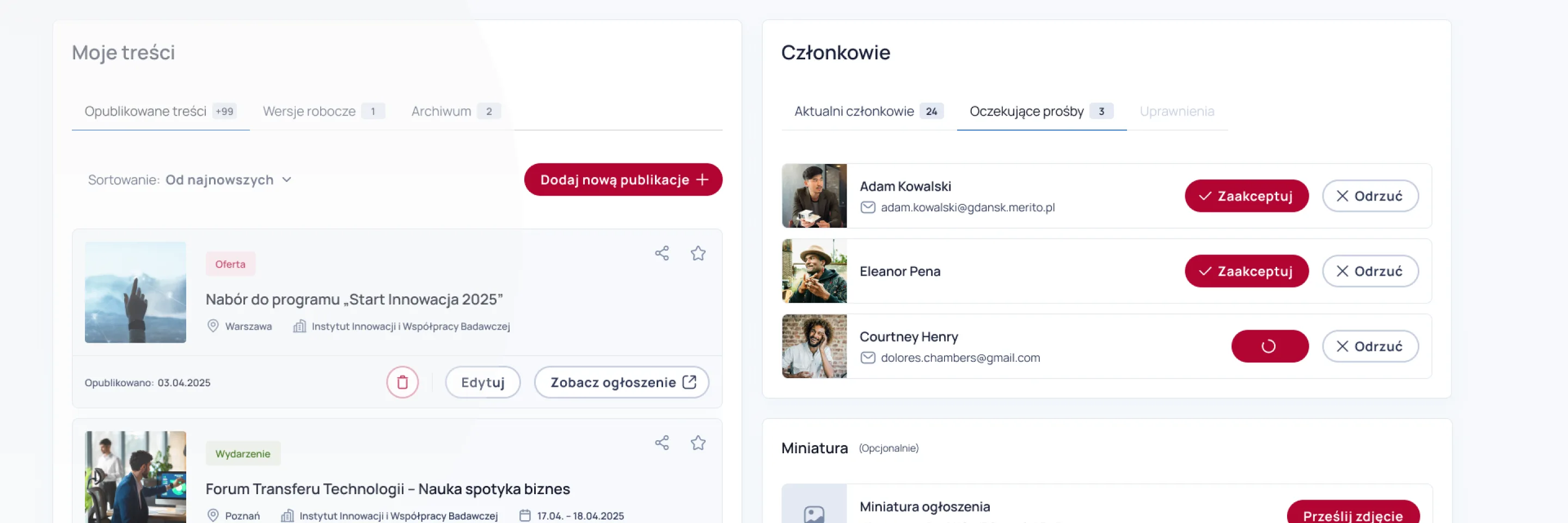
Task: Accept Eleanor Pena's membership request
Action: click(x=1246, y=271)
